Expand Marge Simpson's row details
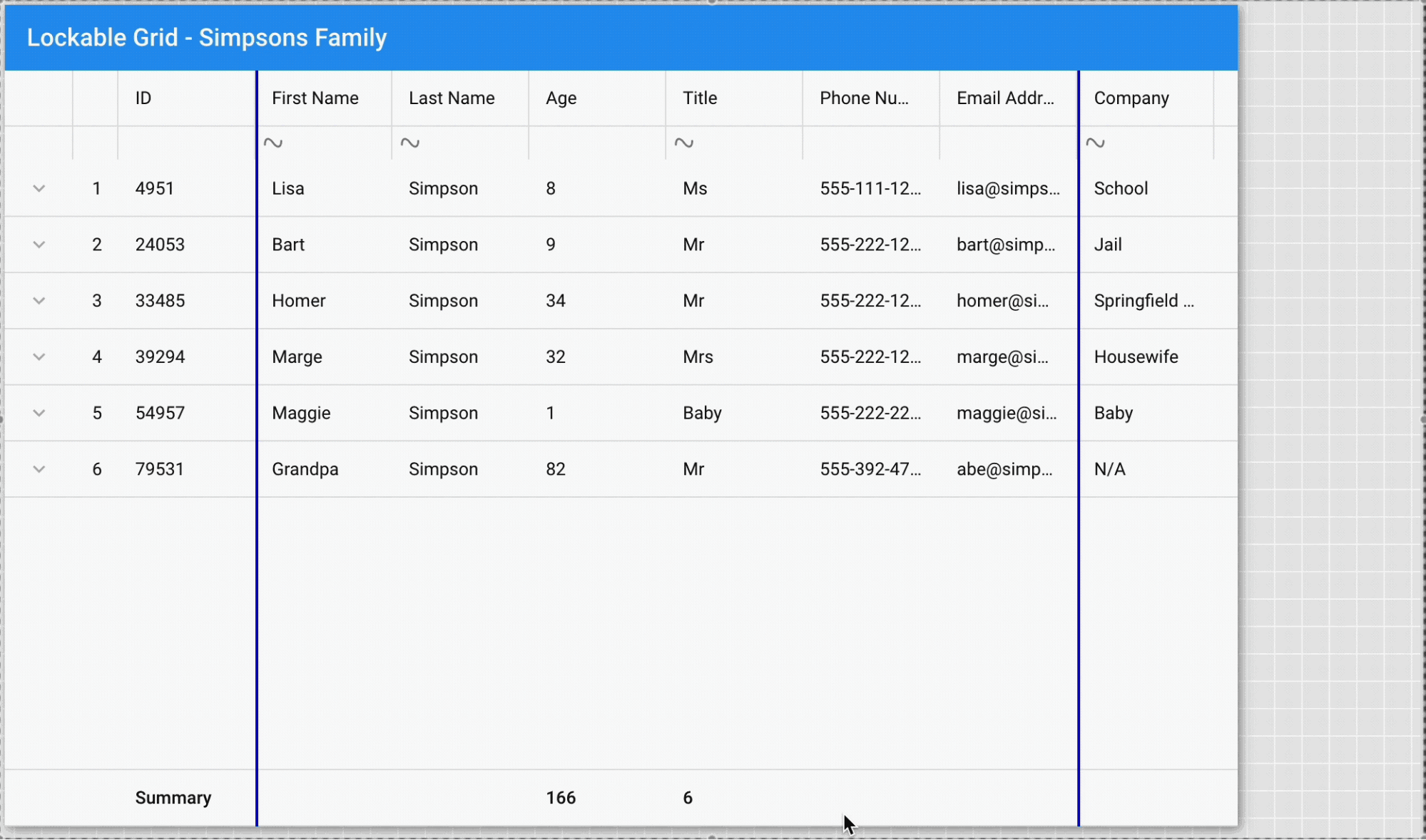1426x840 pixels. click(x=39, y=357)
